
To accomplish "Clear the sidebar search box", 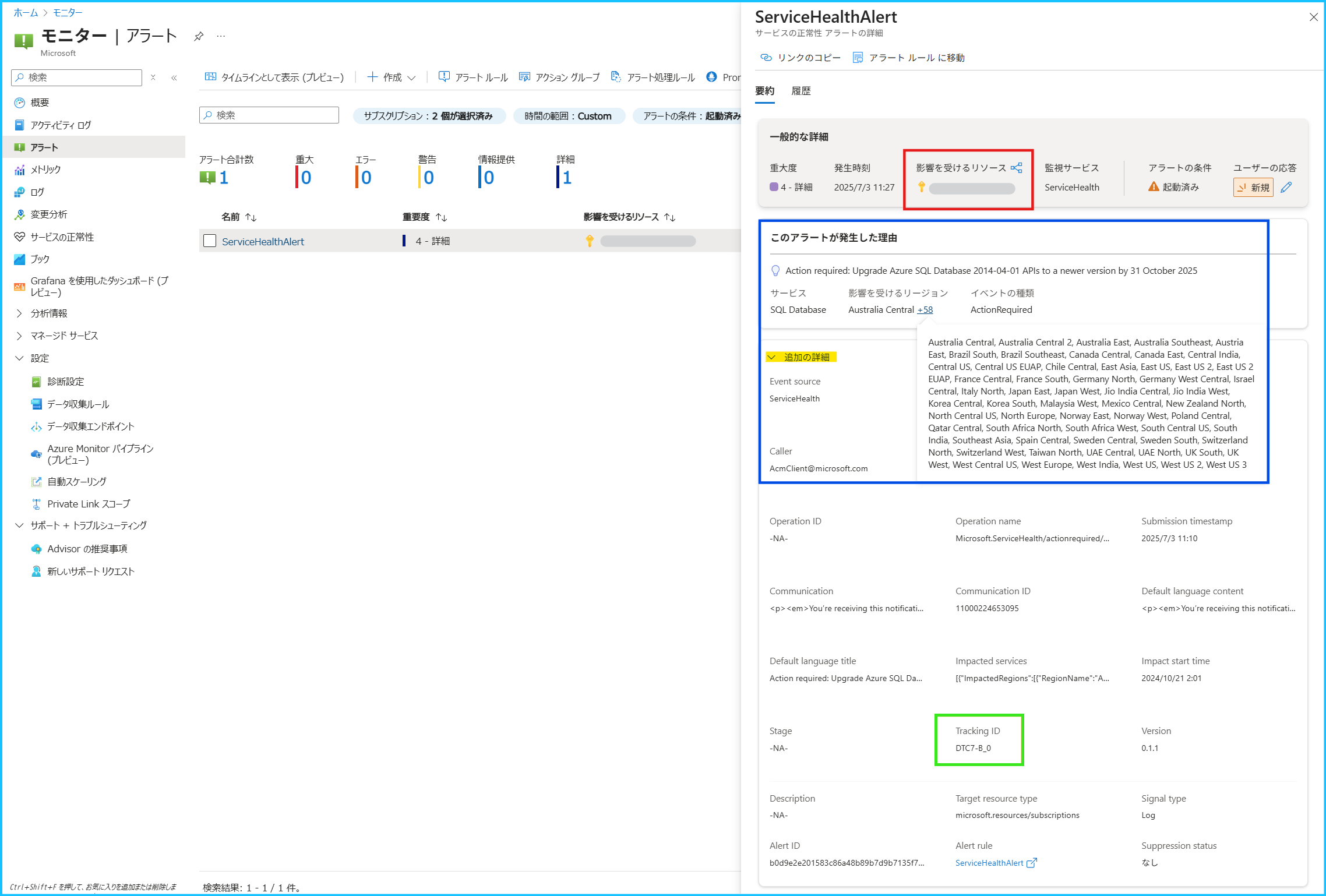I will tap(153, 77).
